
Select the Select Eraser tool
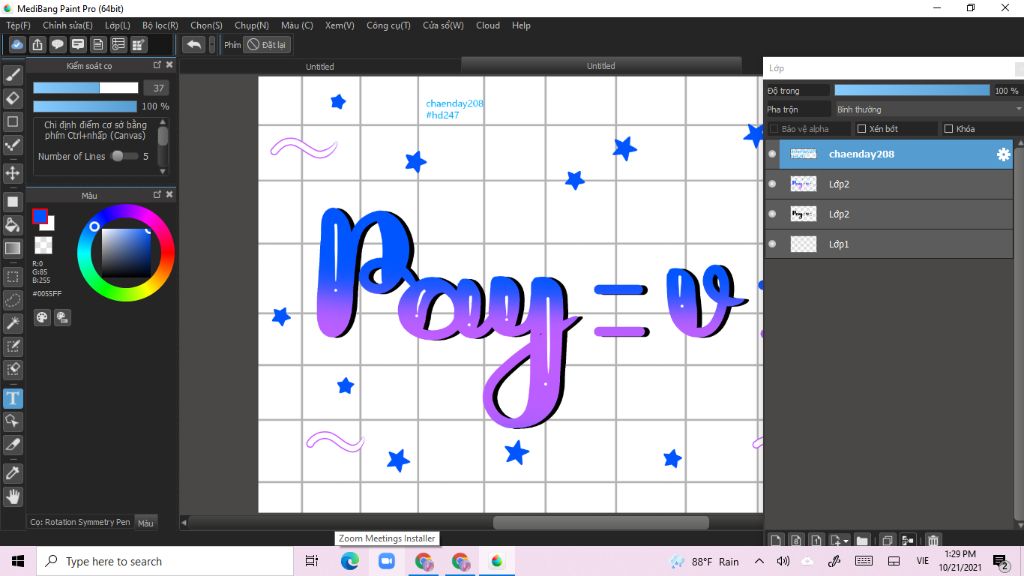pyautogui.click(x=12, y=369)
